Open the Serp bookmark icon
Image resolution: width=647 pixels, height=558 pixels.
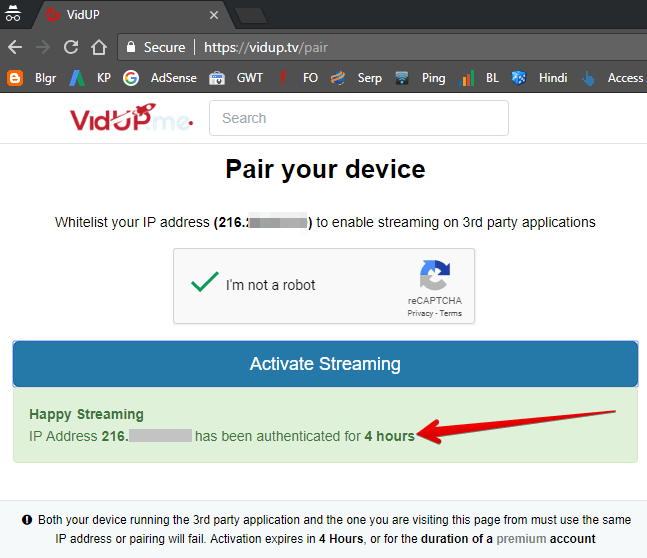338,78
